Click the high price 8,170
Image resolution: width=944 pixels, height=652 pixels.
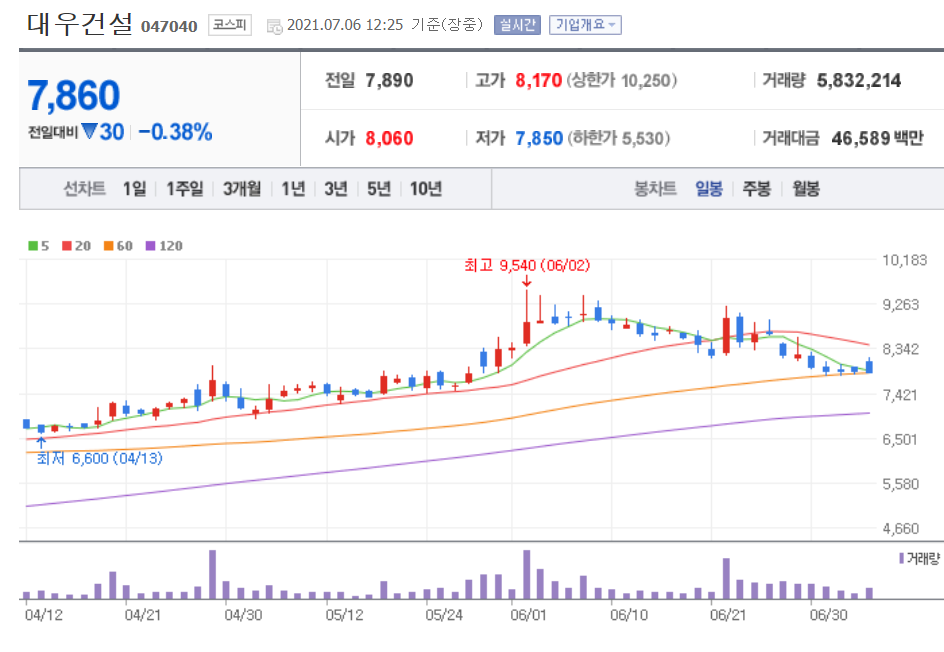[x=538, y=80]
